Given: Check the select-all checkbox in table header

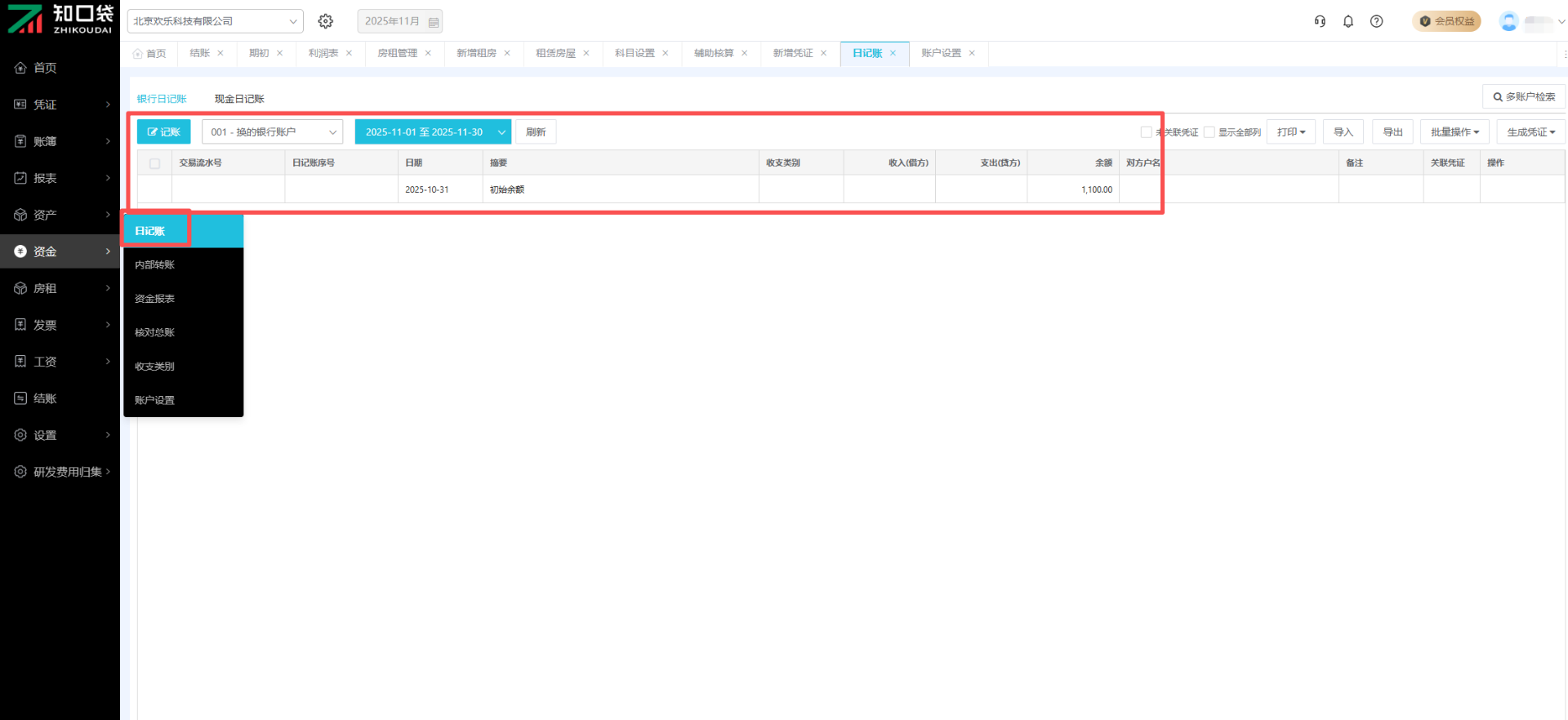Looking at the screenshot, I should pyautogui.click(x=154, y=163).
